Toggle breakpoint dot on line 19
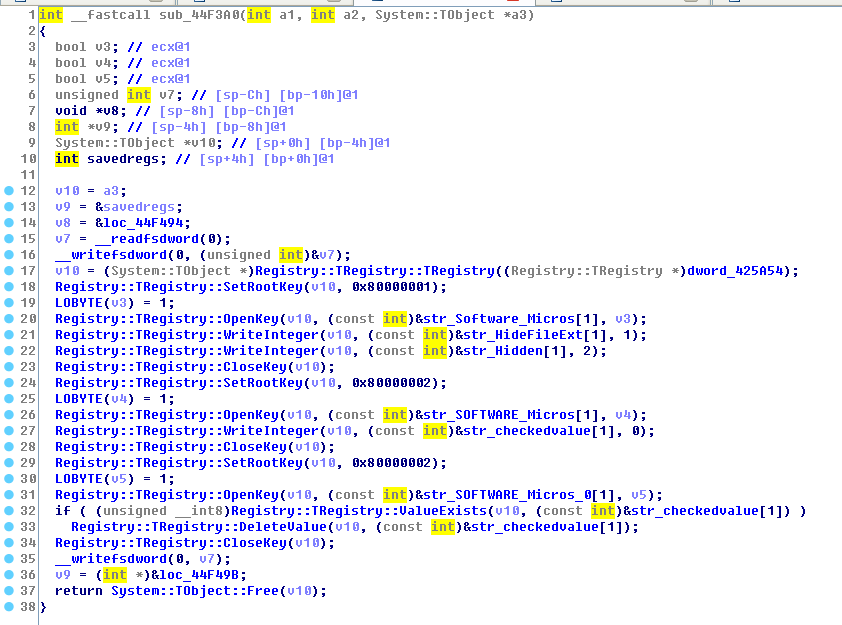842x625 pixels. [x=9, y=302]
